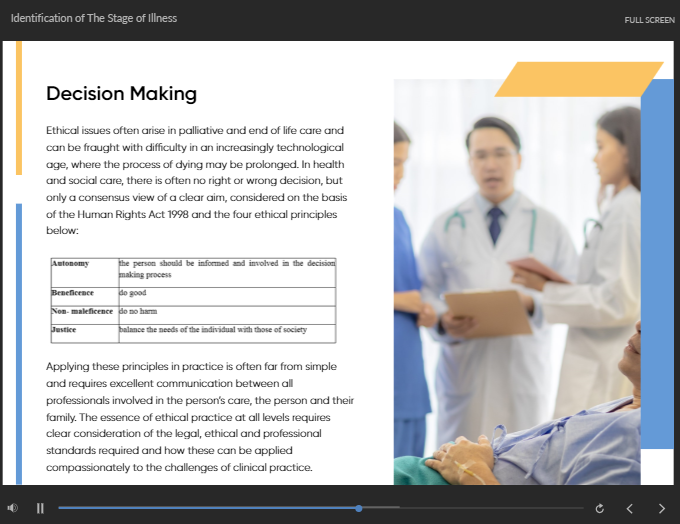Screen dimensions: 680x524
Task: Click the course title Identification of The Stage of Illness
Action: [x=94, y=18]
